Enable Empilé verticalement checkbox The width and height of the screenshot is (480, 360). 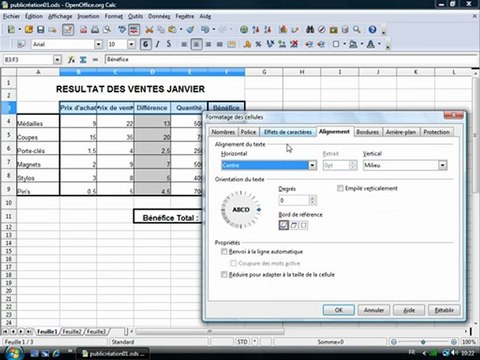[x=340, y=188]
